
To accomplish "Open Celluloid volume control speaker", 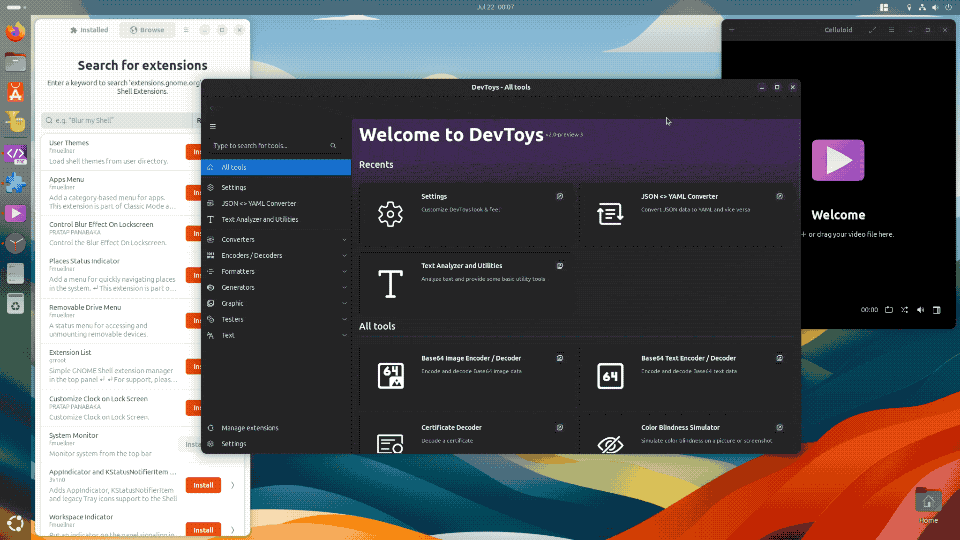I will [920, 310].
